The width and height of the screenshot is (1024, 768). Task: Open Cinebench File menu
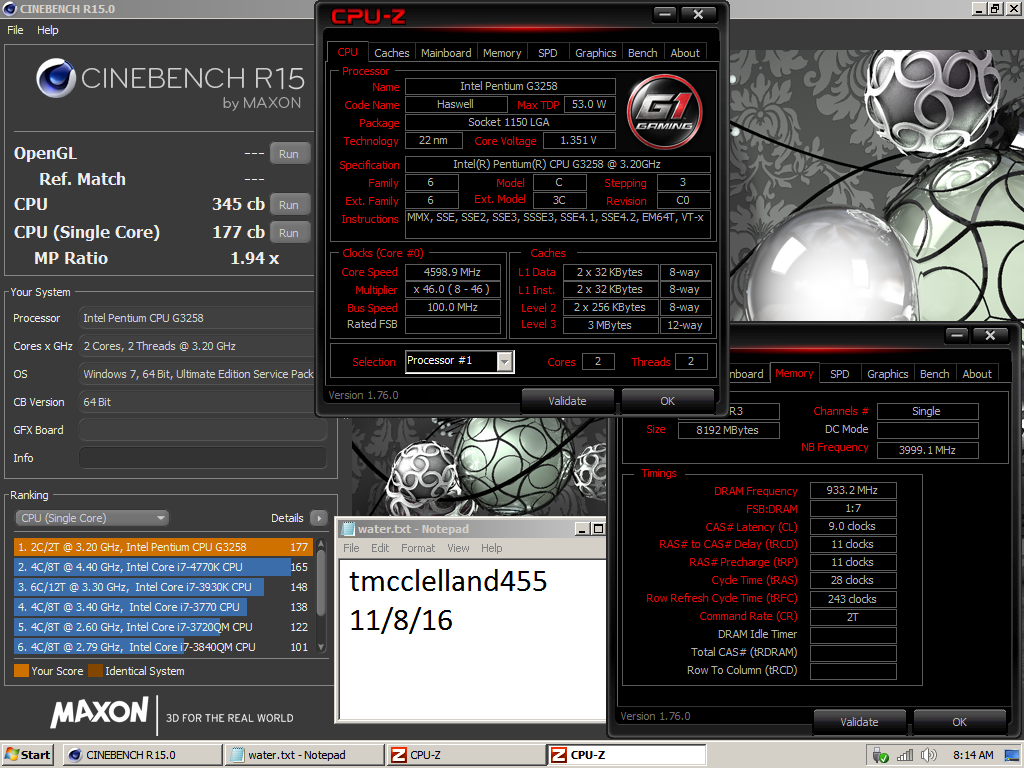(15, 30)
